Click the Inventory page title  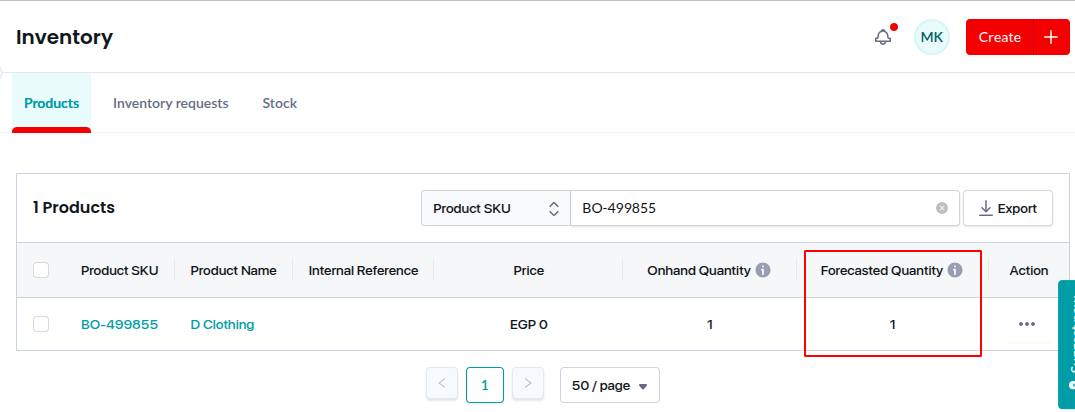64,37
